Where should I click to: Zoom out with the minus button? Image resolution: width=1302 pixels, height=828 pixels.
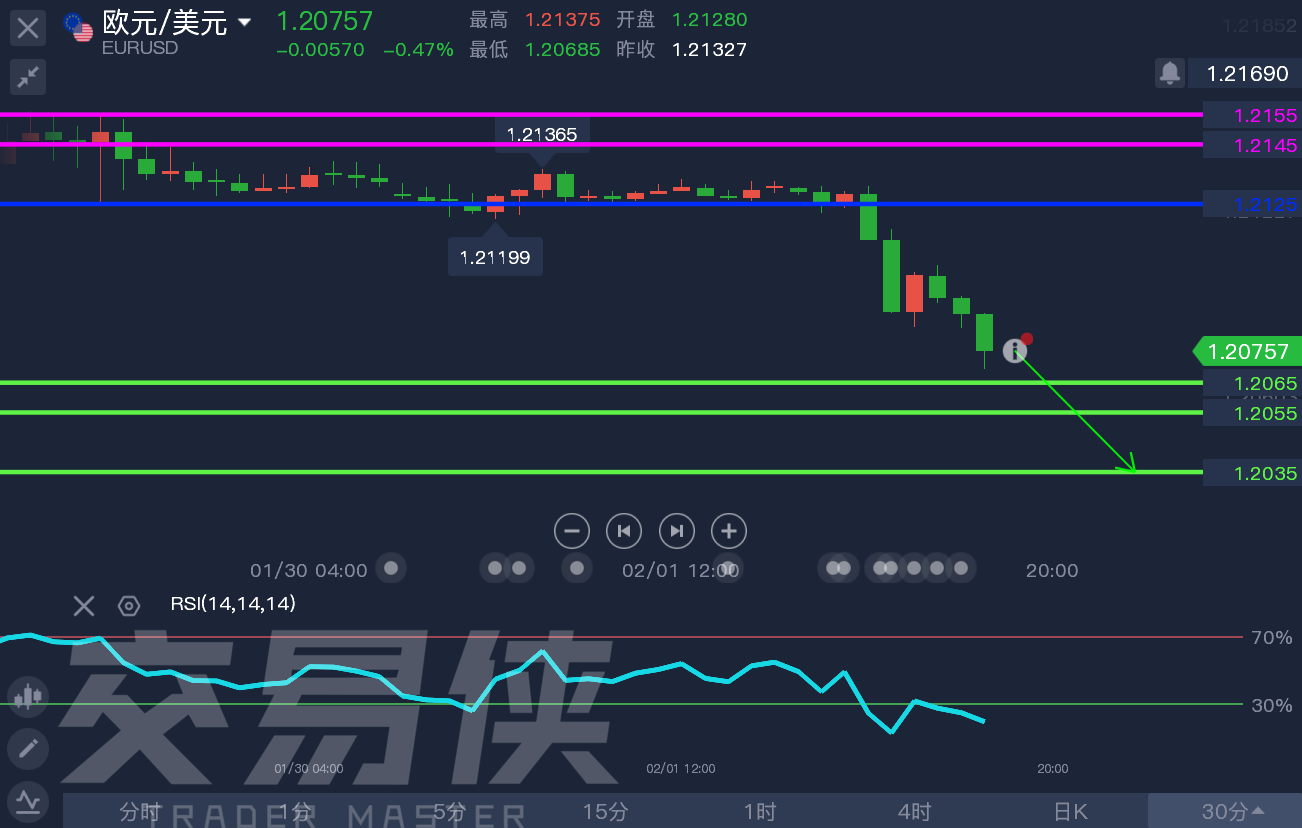tap(572, 531)
